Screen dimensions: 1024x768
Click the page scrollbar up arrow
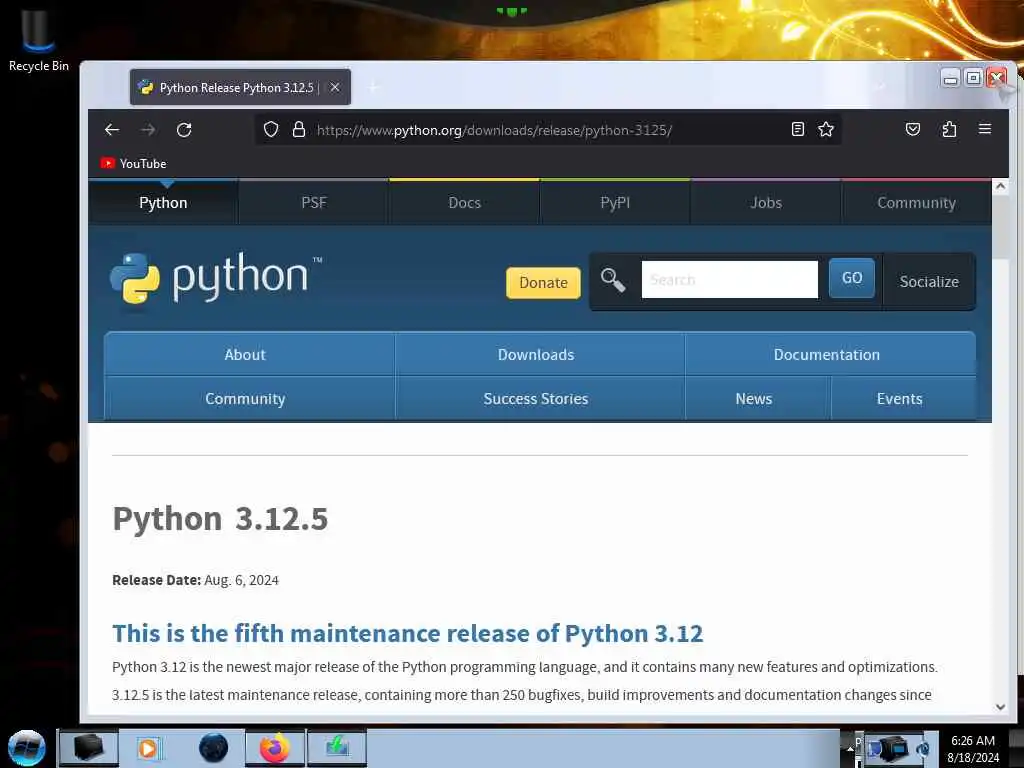point(1000,187)
